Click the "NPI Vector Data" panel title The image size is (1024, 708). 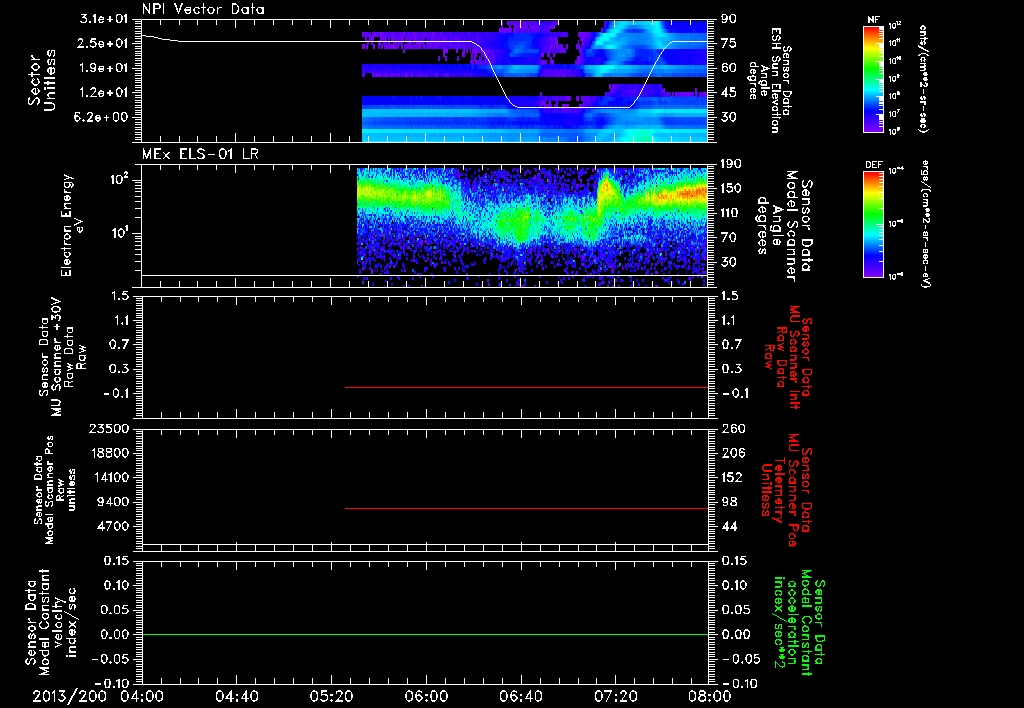tap(203, 9)
